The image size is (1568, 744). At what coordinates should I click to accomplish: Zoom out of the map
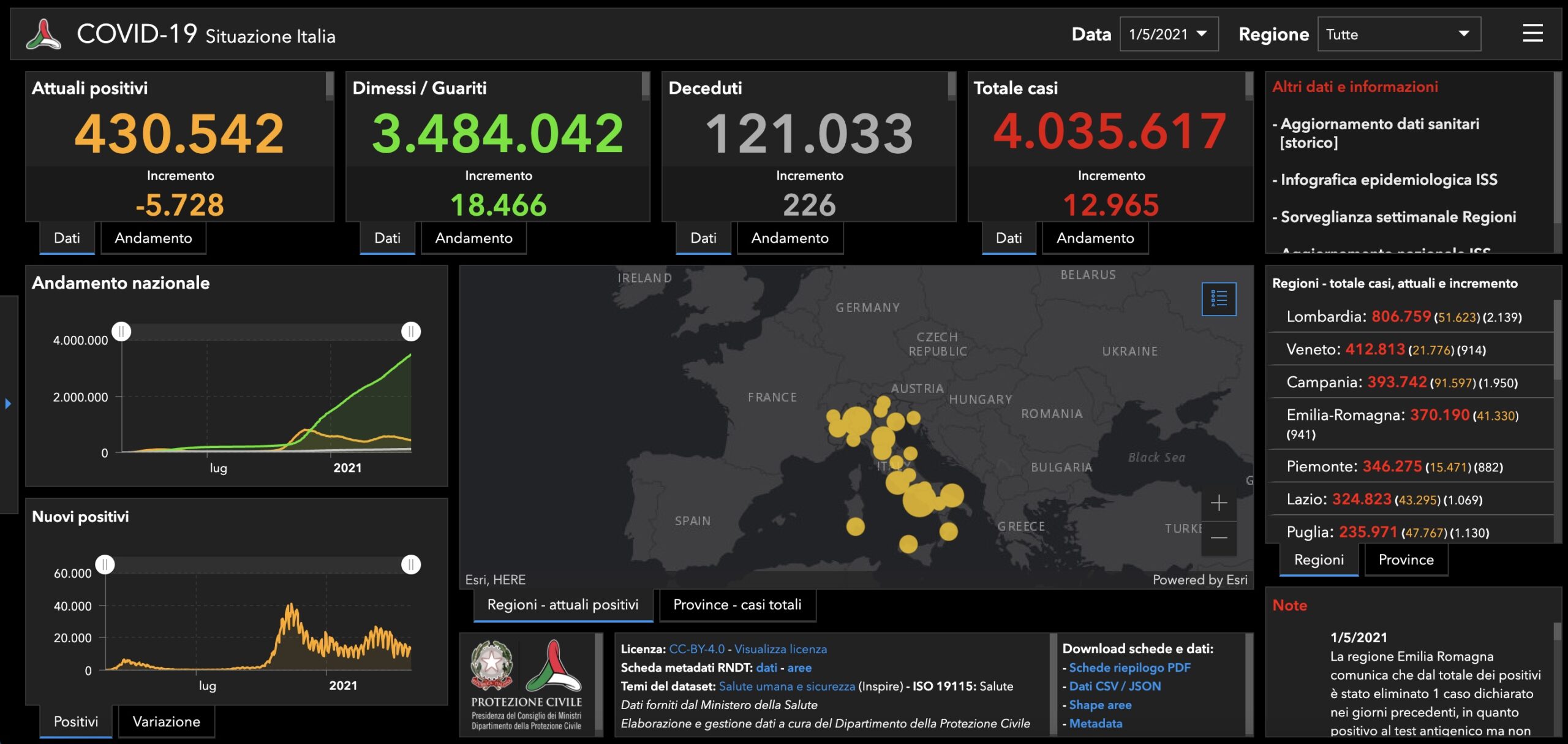coord(1218,538)
